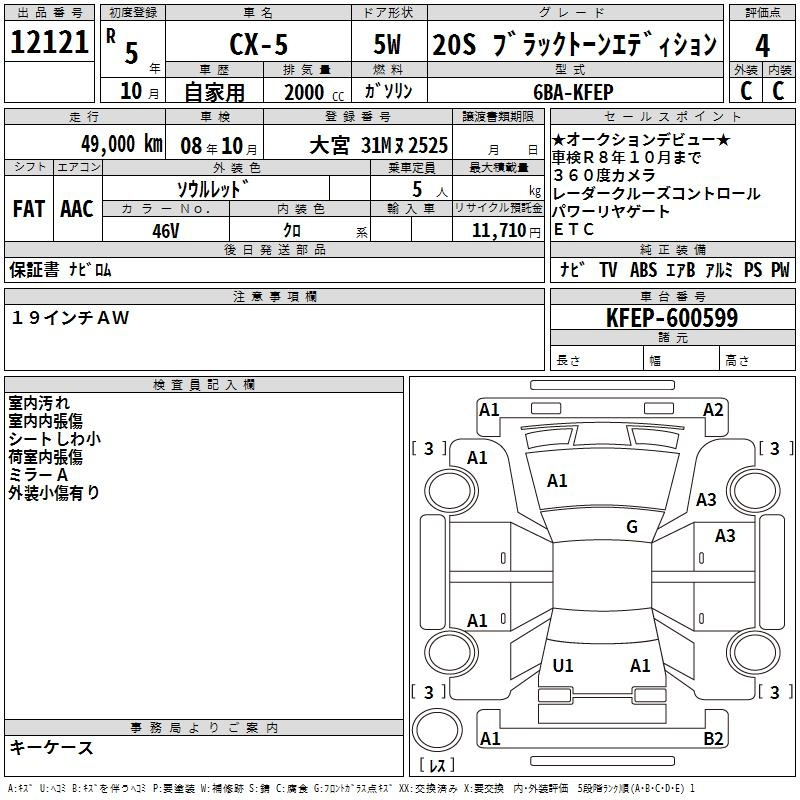
Task: Click the mileage 49,000 km
Action: (x=122, y=144)
